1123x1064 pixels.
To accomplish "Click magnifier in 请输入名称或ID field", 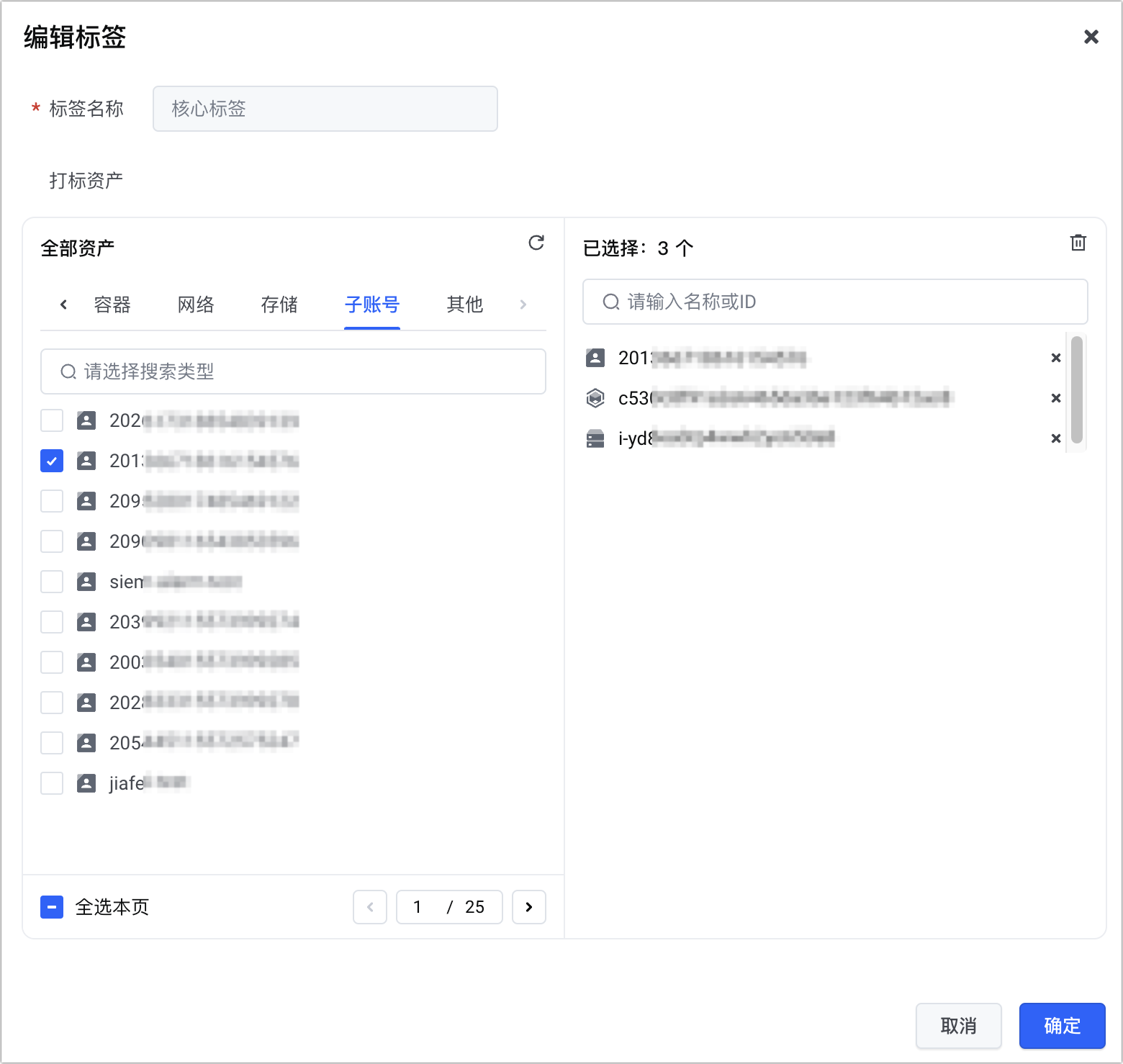I will click(x=610, y=302).
